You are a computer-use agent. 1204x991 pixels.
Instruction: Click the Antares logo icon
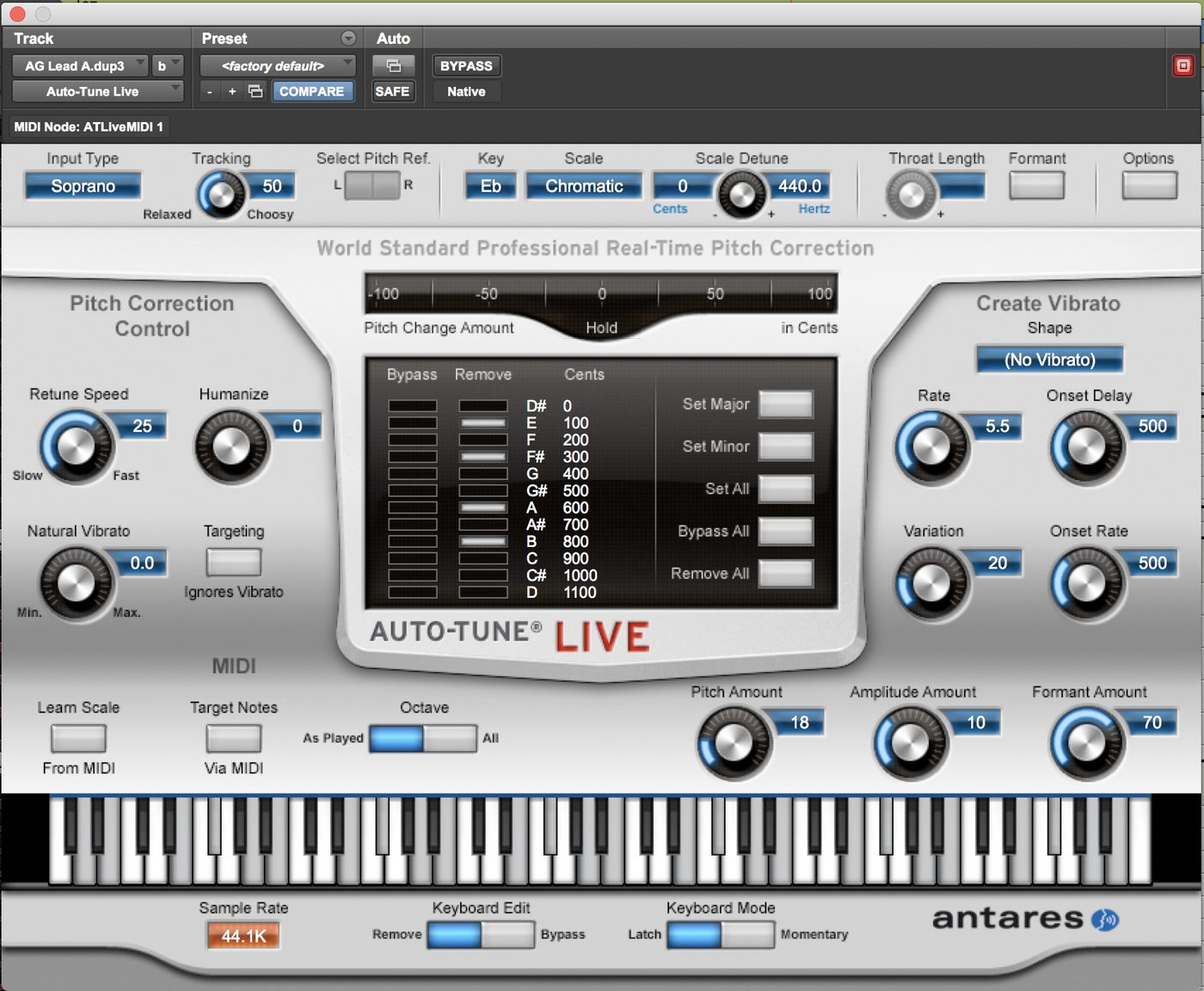click(x=1105, y=920)
